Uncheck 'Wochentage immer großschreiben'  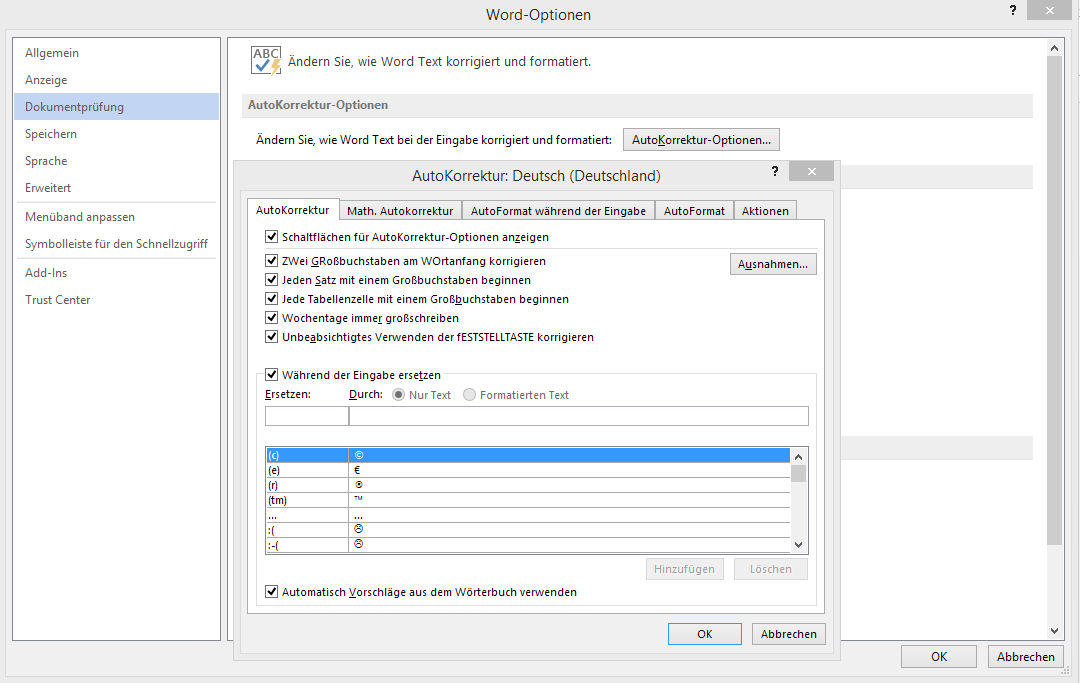(272, 318)
